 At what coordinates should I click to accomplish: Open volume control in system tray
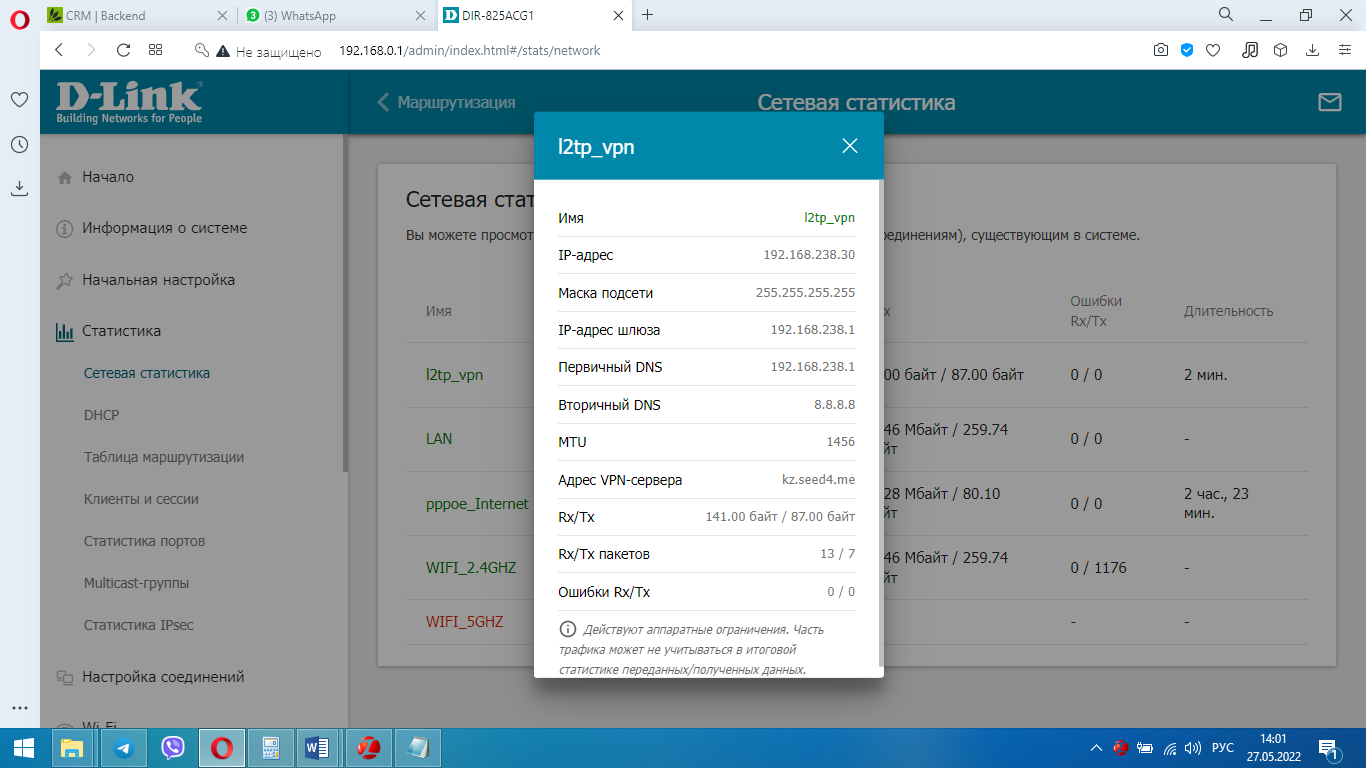coord(1192,748)
